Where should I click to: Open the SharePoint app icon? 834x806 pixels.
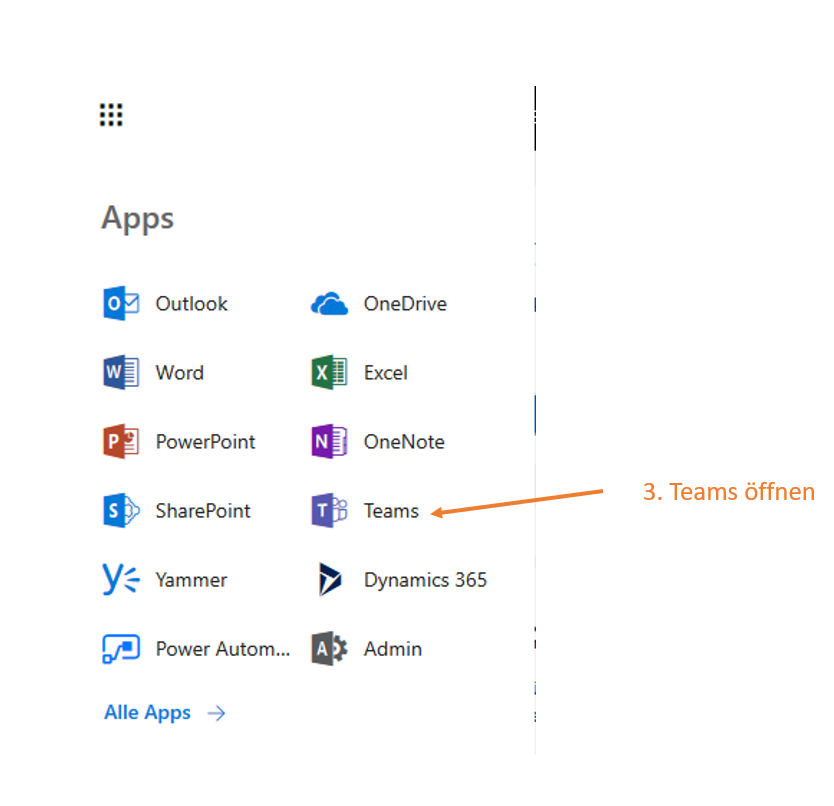tap(121, 510)
